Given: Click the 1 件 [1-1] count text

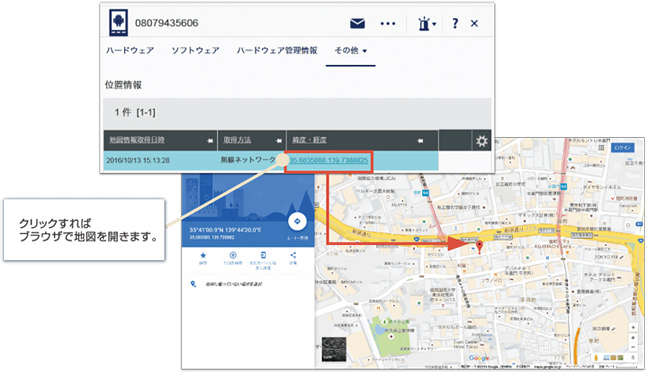Looking at the screenshot, I should point(135,112).
